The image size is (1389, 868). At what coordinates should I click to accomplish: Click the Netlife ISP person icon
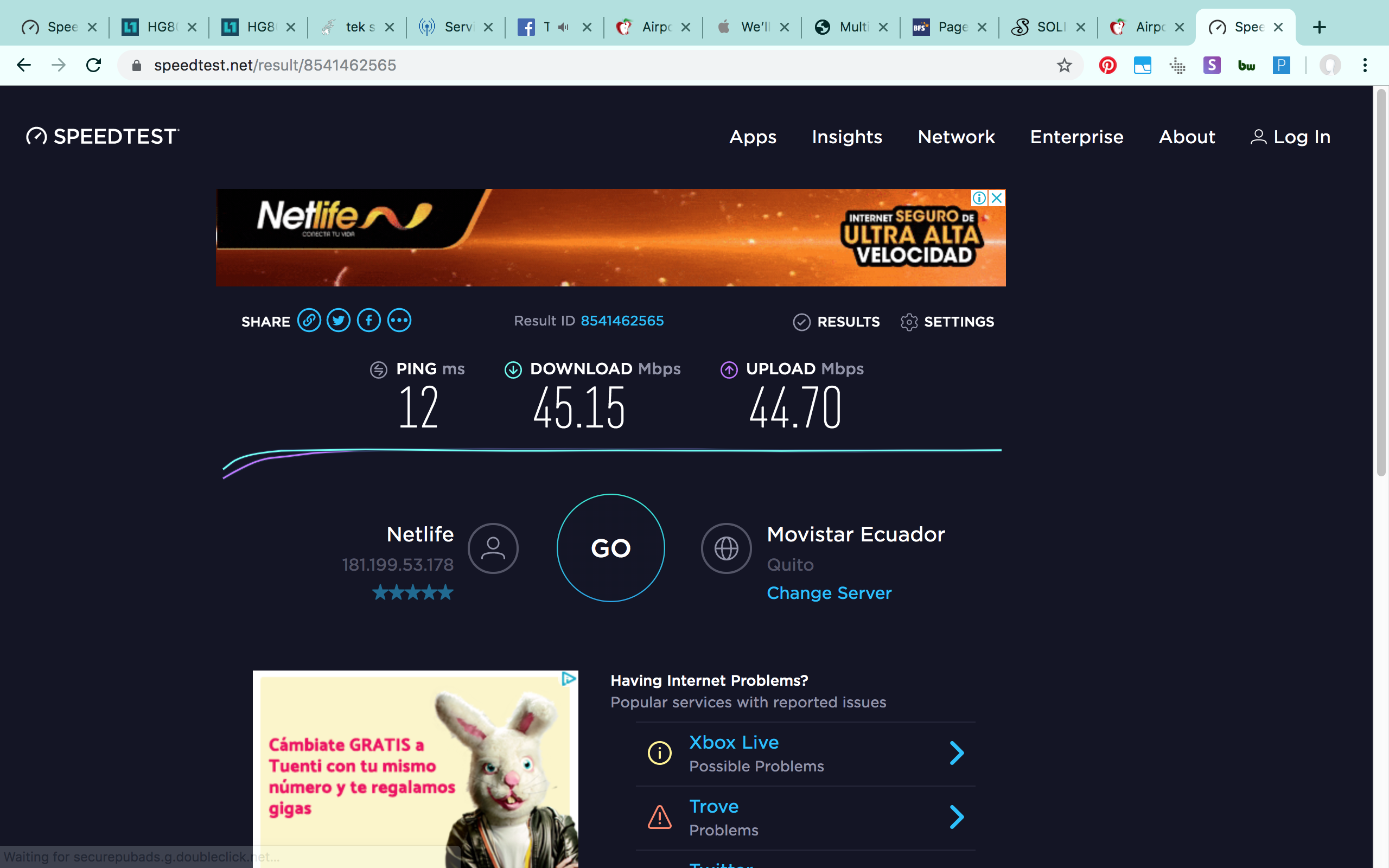point(493,548)
